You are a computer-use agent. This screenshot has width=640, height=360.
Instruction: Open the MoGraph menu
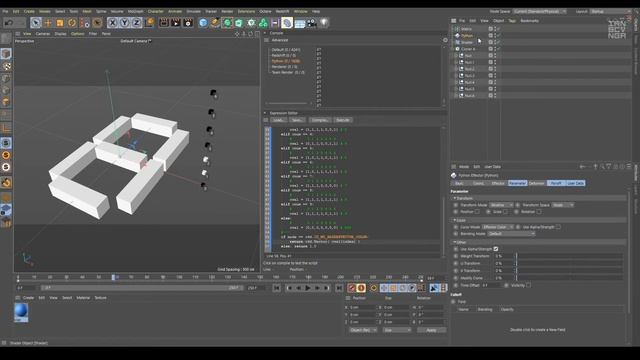(136, 11)
